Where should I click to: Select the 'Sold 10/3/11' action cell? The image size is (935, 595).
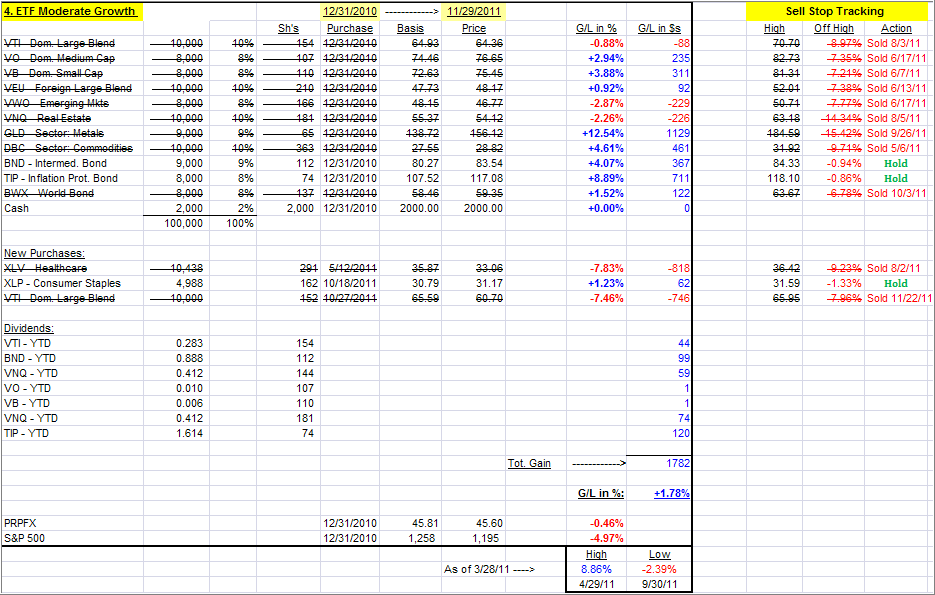[x=897, y=193]
